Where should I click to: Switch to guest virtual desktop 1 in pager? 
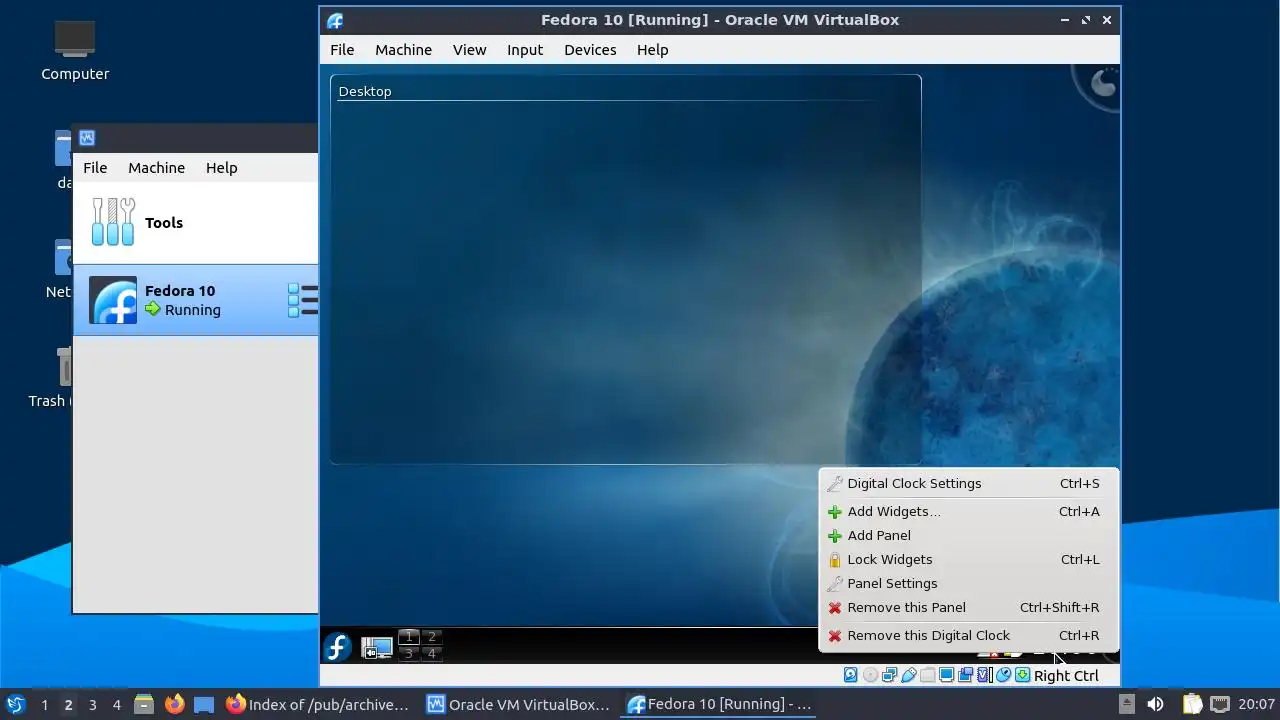coord(408,637)
